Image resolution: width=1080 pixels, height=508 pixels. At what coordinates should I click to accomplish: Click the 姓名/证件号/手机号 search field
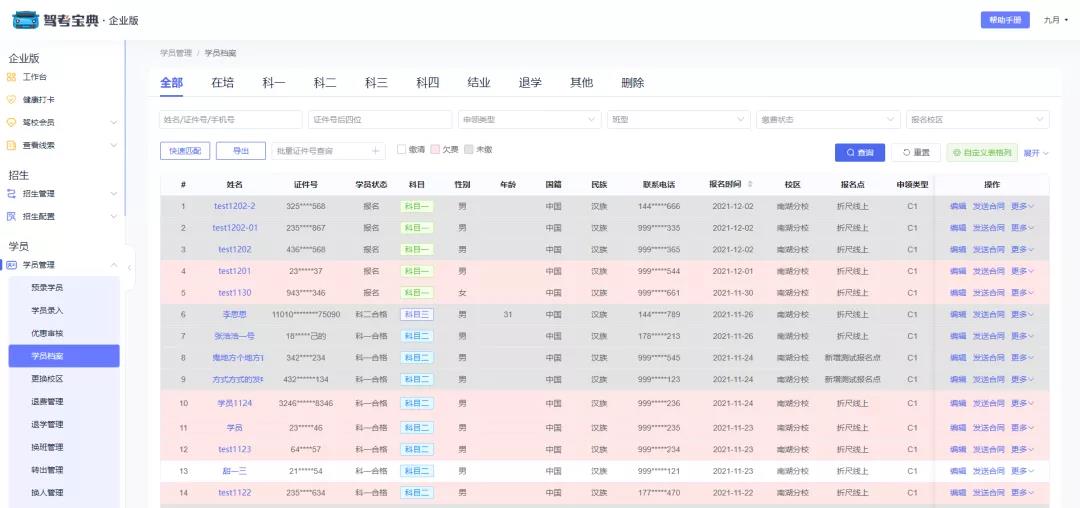point(231,119)
